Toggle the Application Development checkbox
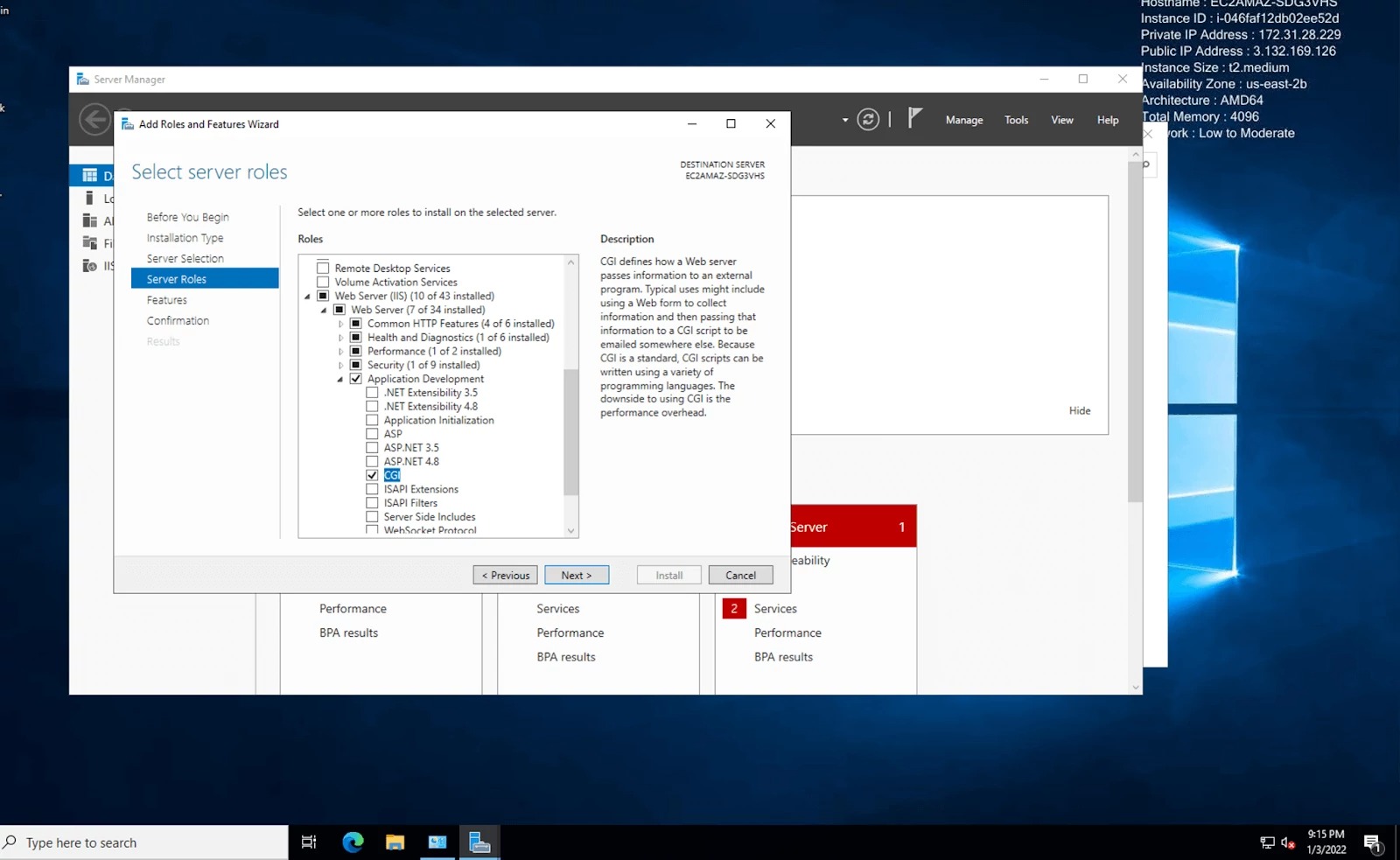The height and width of the screenshot is (860, 1400). coord(356,379)
